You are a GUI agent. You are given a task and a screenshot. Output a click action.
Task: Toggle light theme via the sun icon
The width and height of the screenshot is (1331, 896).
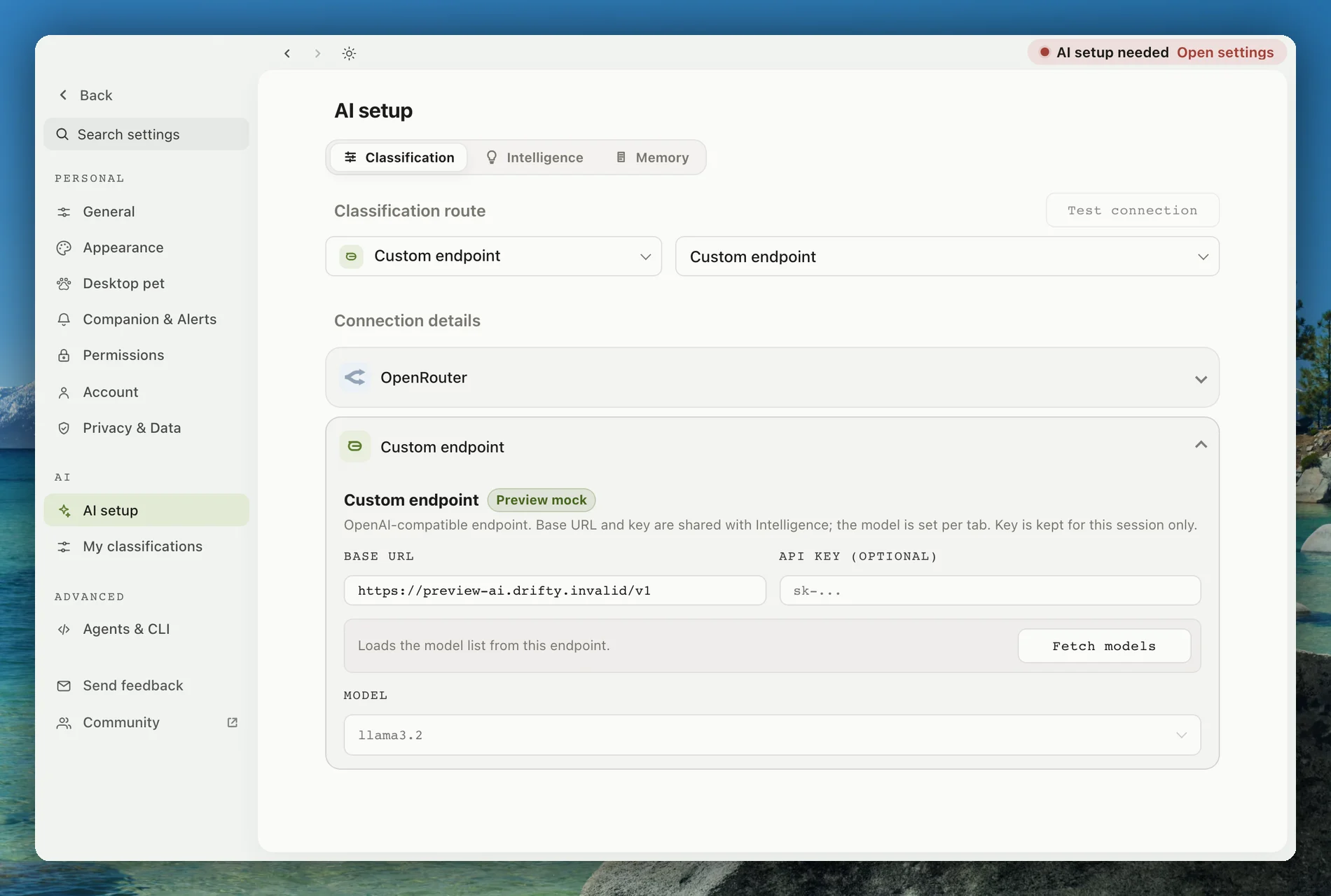[349, 53]
